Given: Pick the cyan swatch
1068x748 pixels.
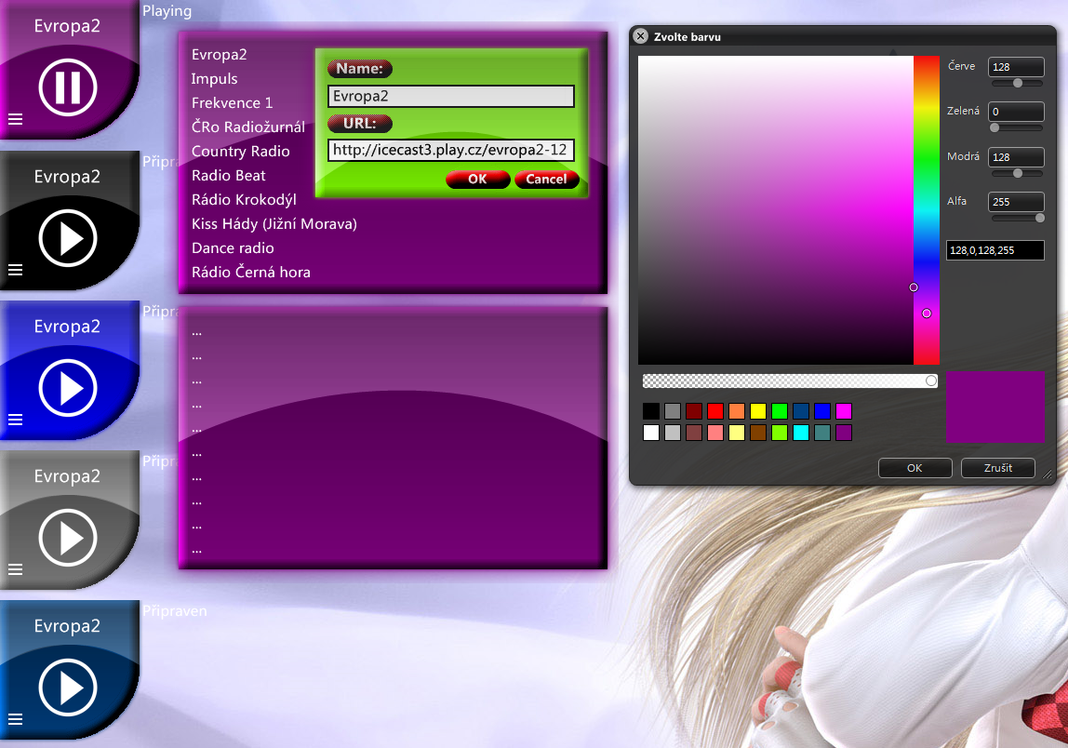Looking at the screenshot, I should [x=801, y=433].
